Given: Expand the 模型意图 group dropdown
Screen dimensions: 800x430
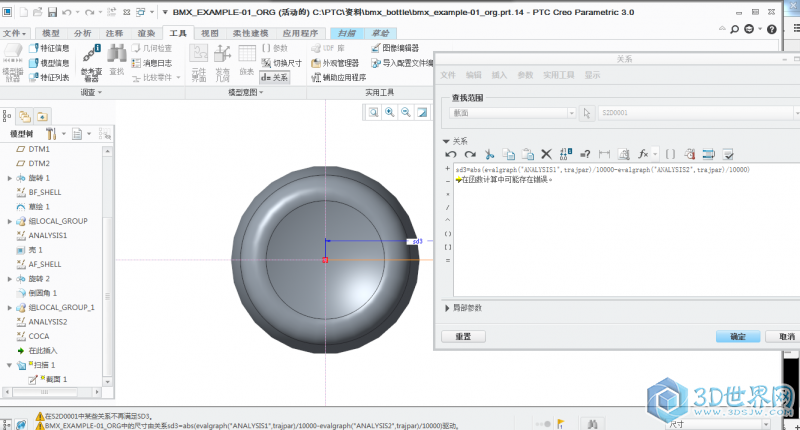Looking at the screenshot, I should tap(245, 92).
